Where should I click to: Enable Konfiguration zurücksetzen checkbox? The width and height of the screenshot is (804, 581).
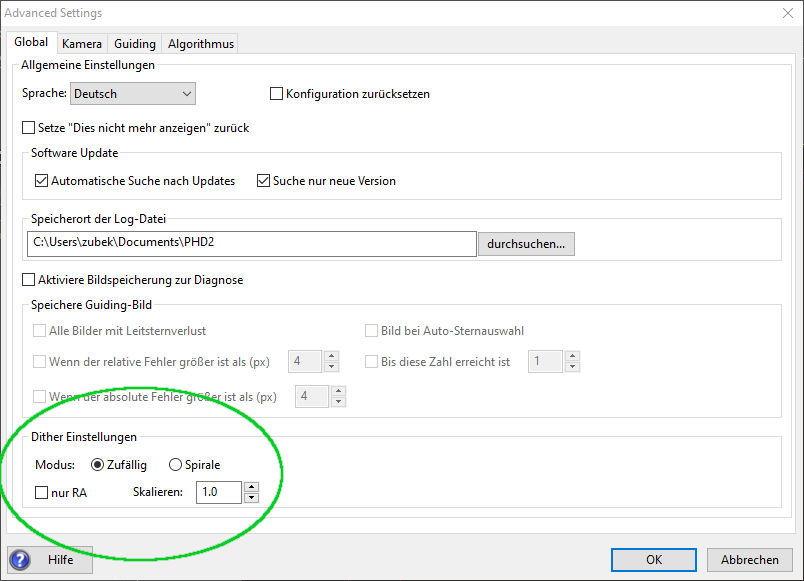pos(276,94)
